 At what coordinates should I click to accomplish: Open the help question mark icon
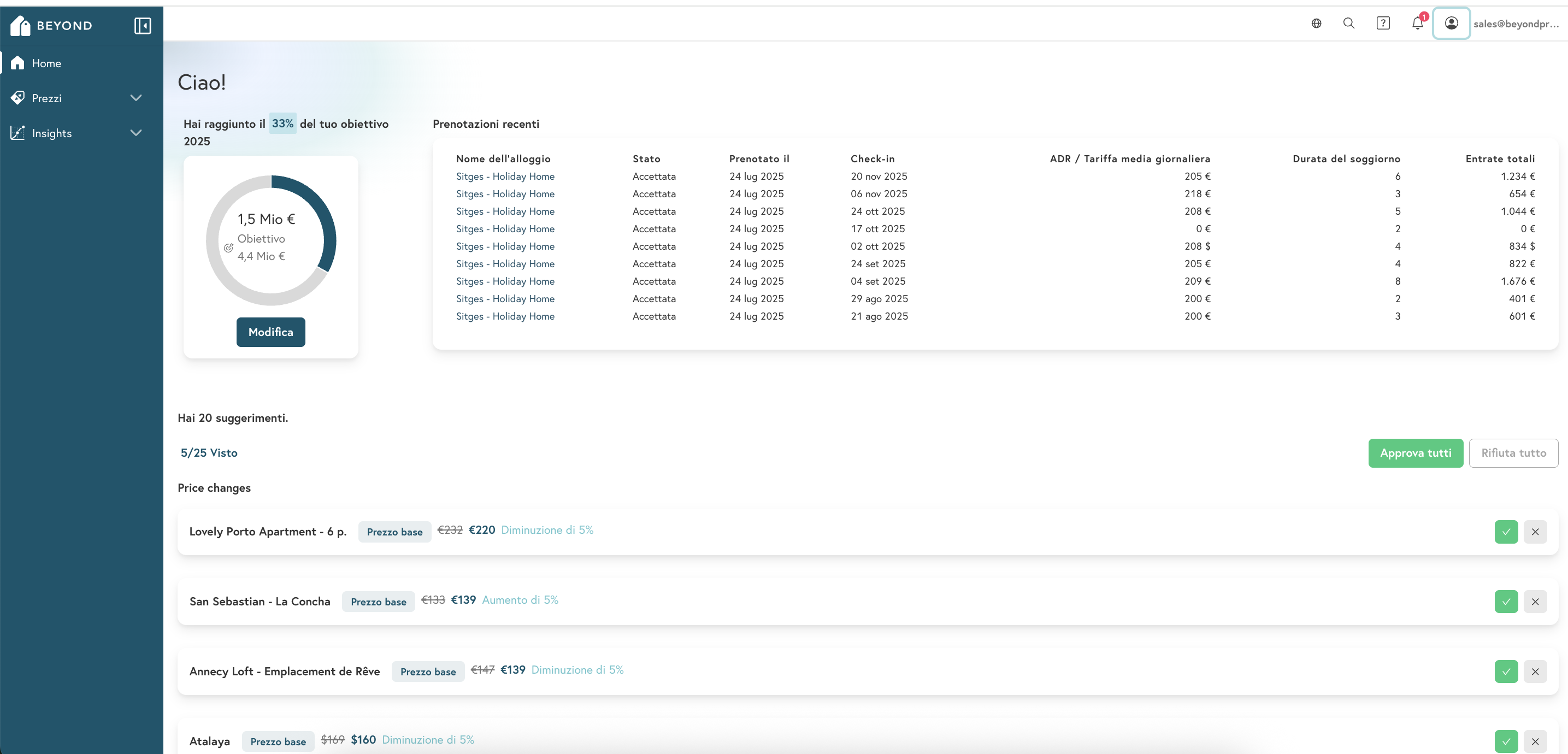[1383, 23]
